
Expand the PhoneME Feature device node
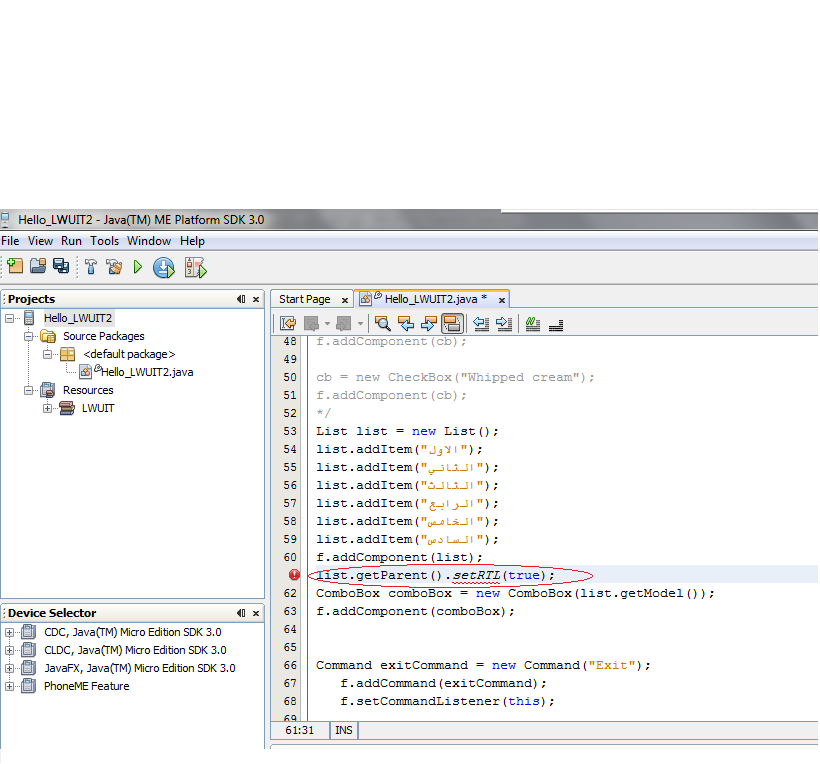pos(9,686)
